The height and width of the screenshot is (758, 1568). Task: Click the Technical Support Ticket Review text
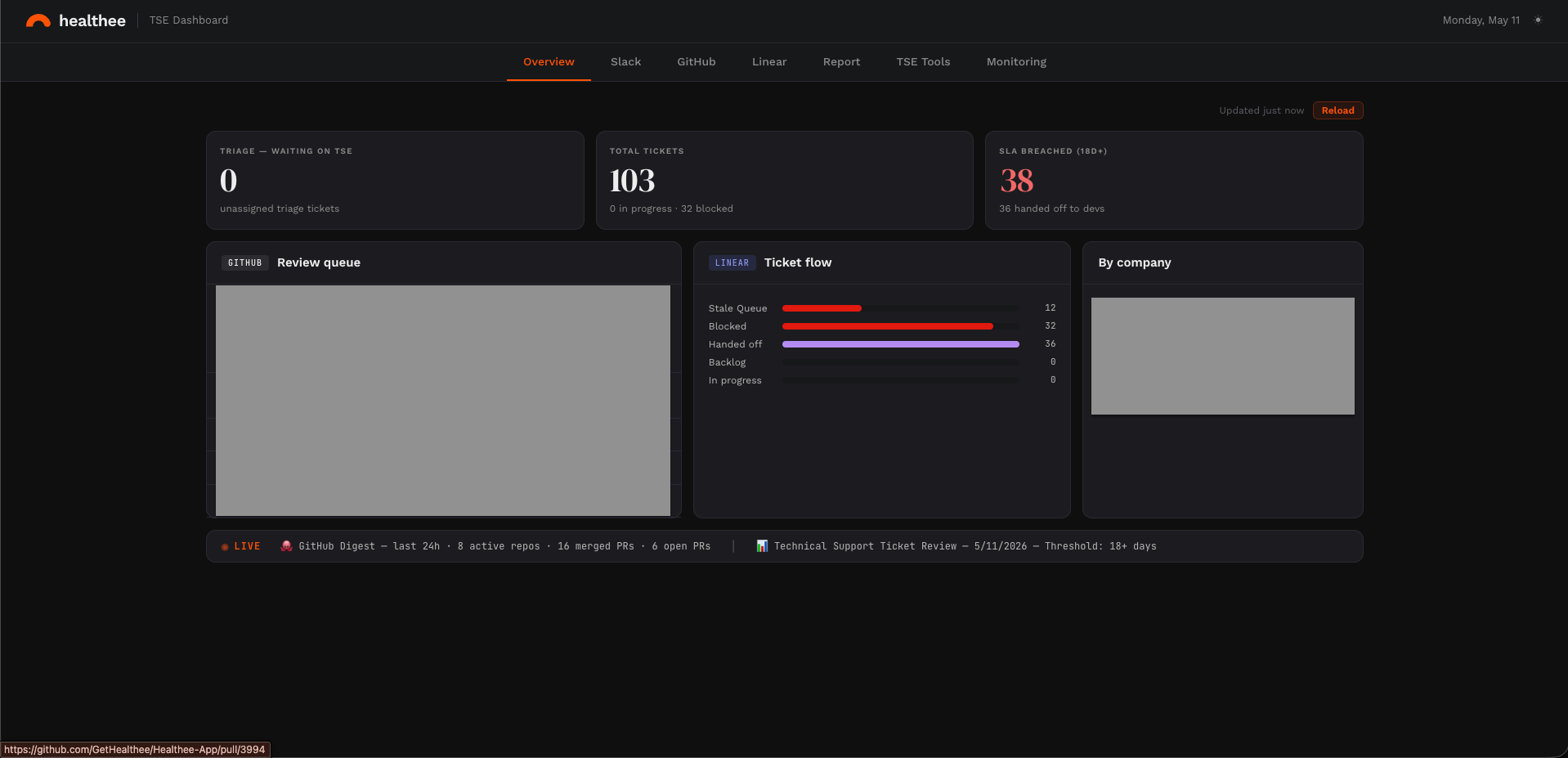pyautogui.click(x=965, y=546)
